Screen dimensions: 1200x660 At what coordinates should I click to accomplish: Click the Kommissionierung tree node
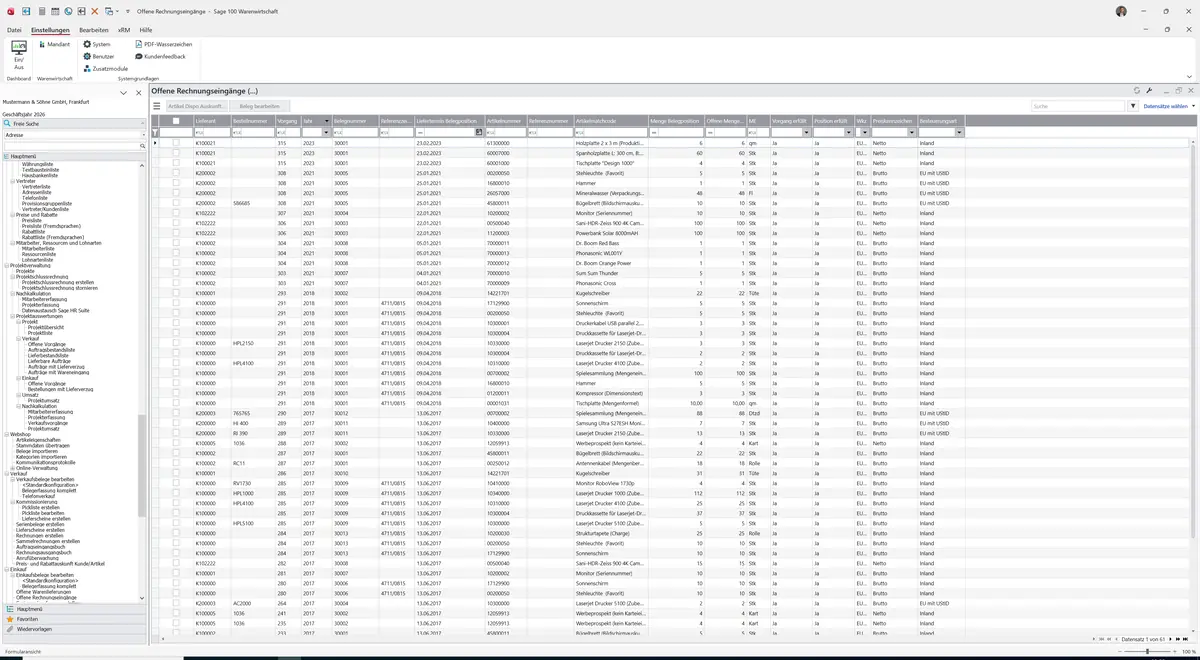tap(39, 501)
